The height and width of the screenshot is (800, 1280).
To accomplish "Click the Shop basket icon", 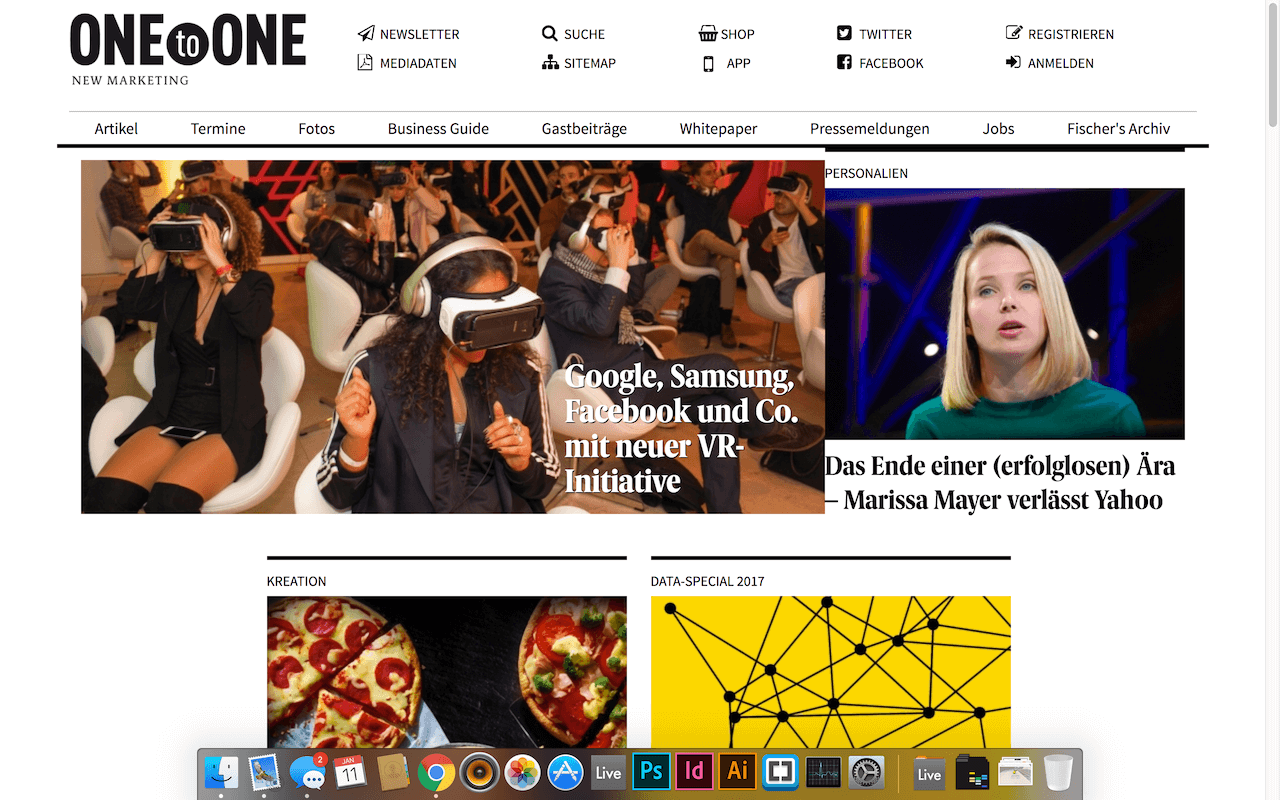I will tap(708, 33).
